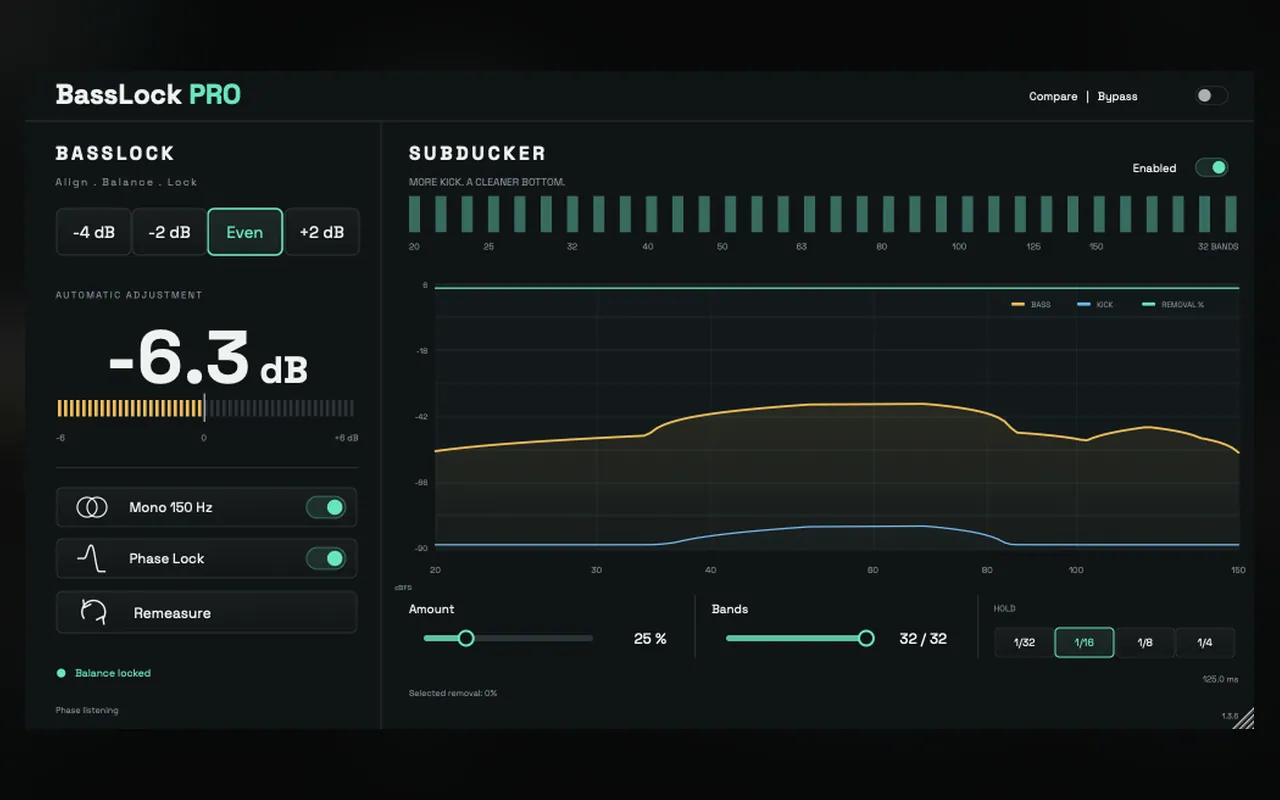This screenshot has height=800, width=1280.
Task: Set hold to 1/32
Action: tap(1024, 642)
